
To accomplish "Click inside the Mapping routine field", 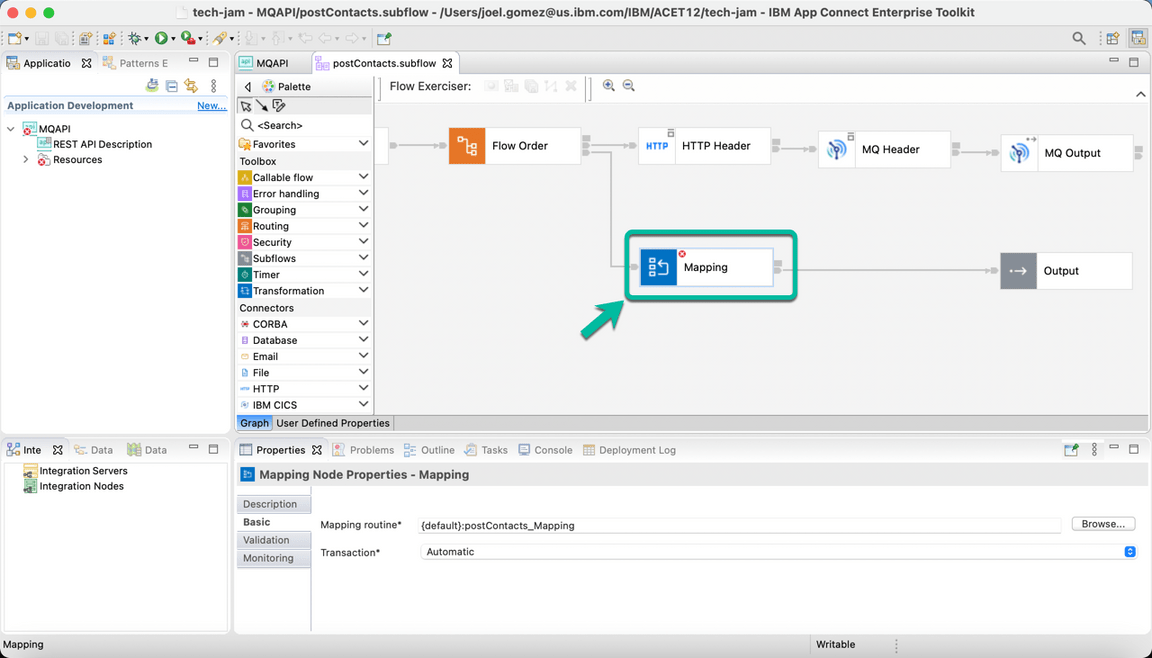I will pos(700,525).
